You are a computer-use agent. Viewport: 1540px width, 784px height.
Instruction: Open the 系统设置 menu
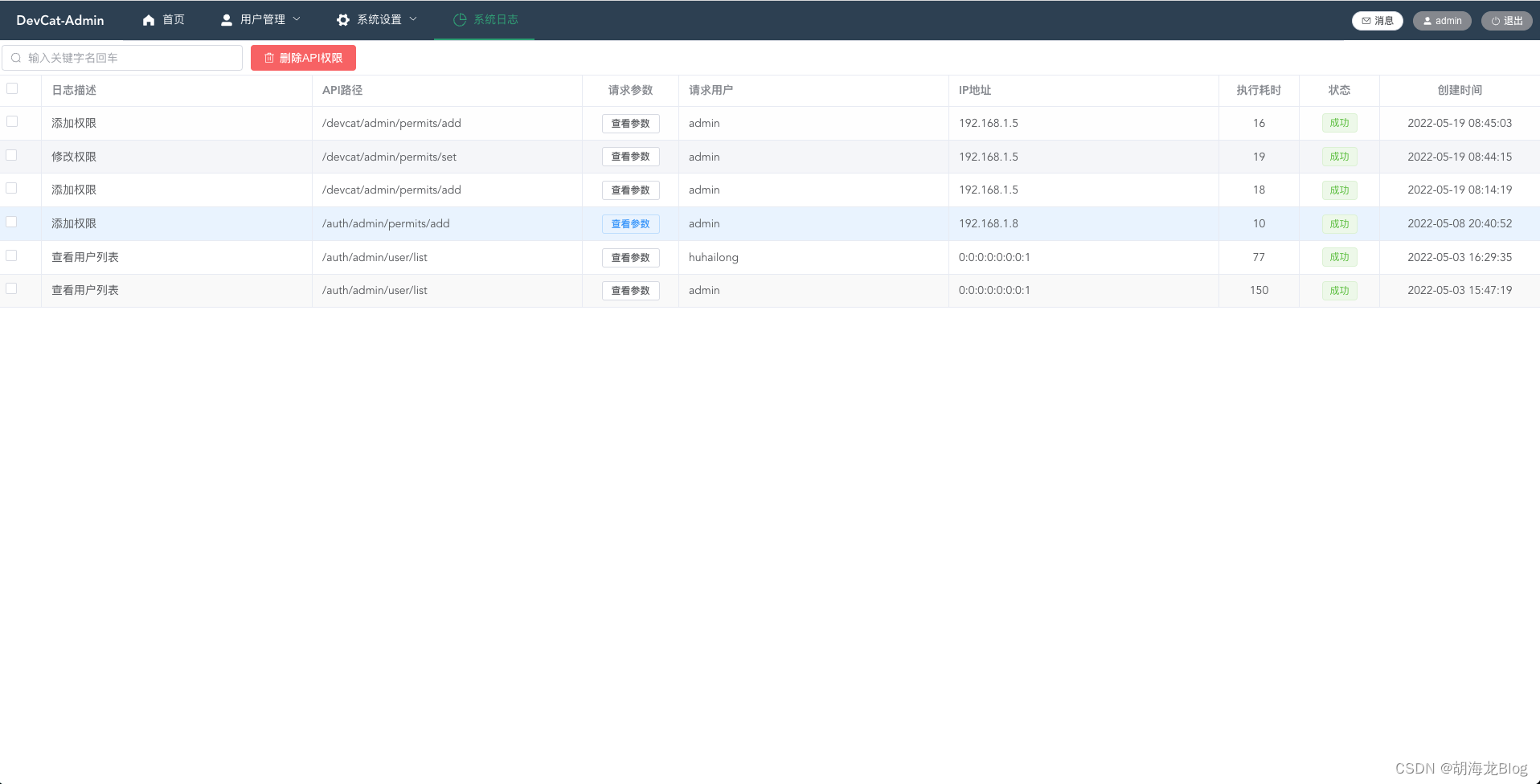point(377,20)
